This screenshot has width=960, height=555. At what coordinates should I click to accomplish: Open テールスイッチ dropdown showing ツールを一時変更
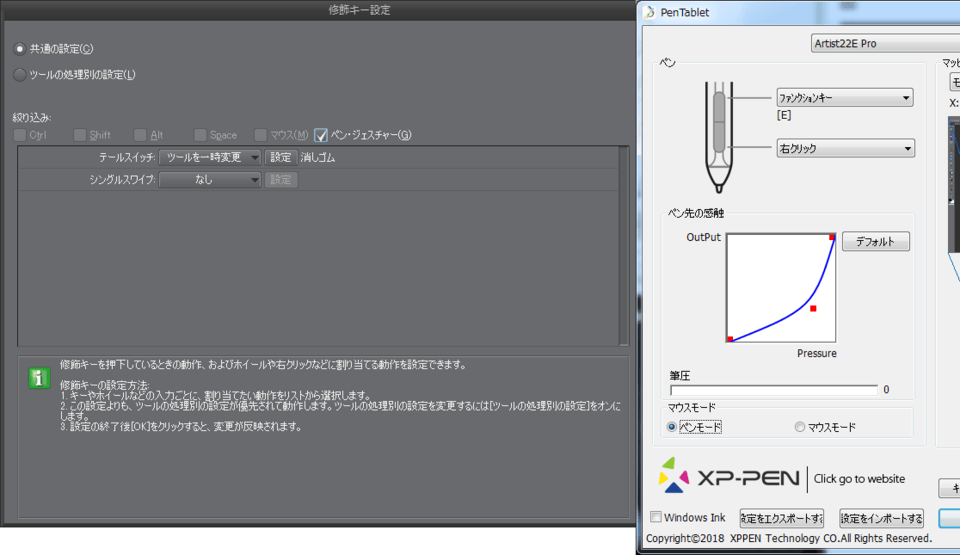point(210,157)
